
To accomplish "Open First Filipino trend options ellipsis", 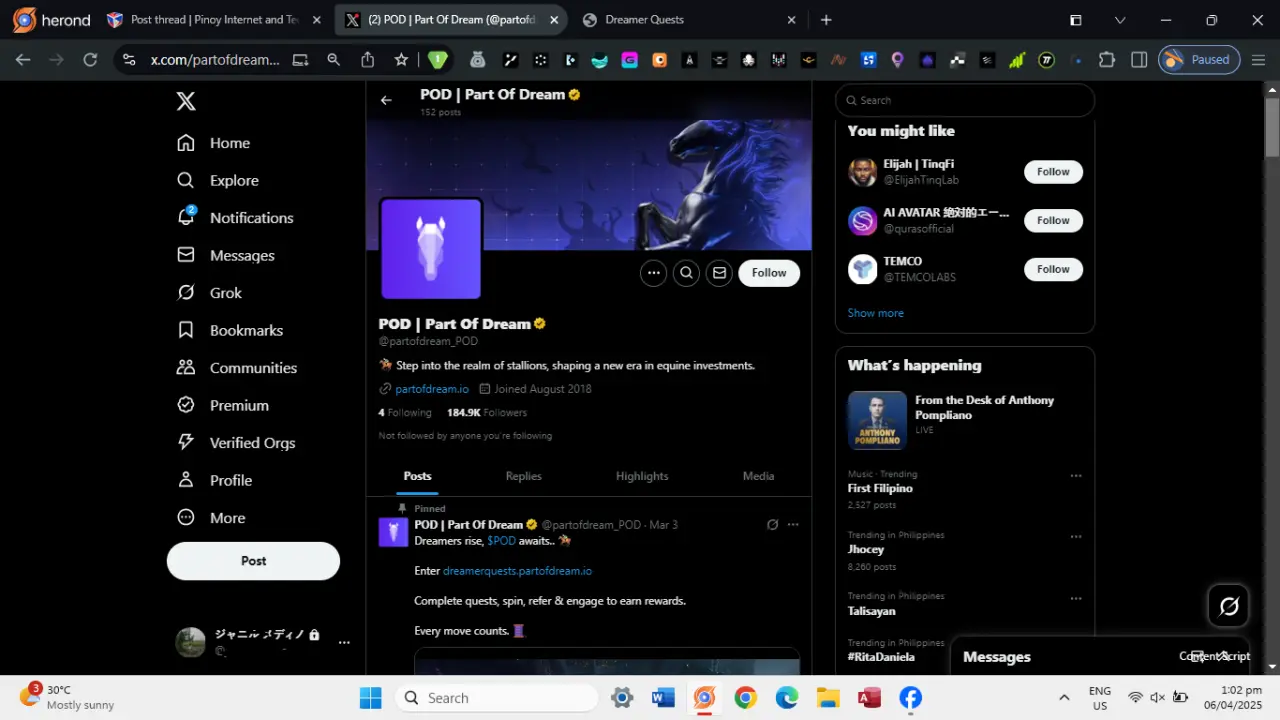I will [1076, 476].
